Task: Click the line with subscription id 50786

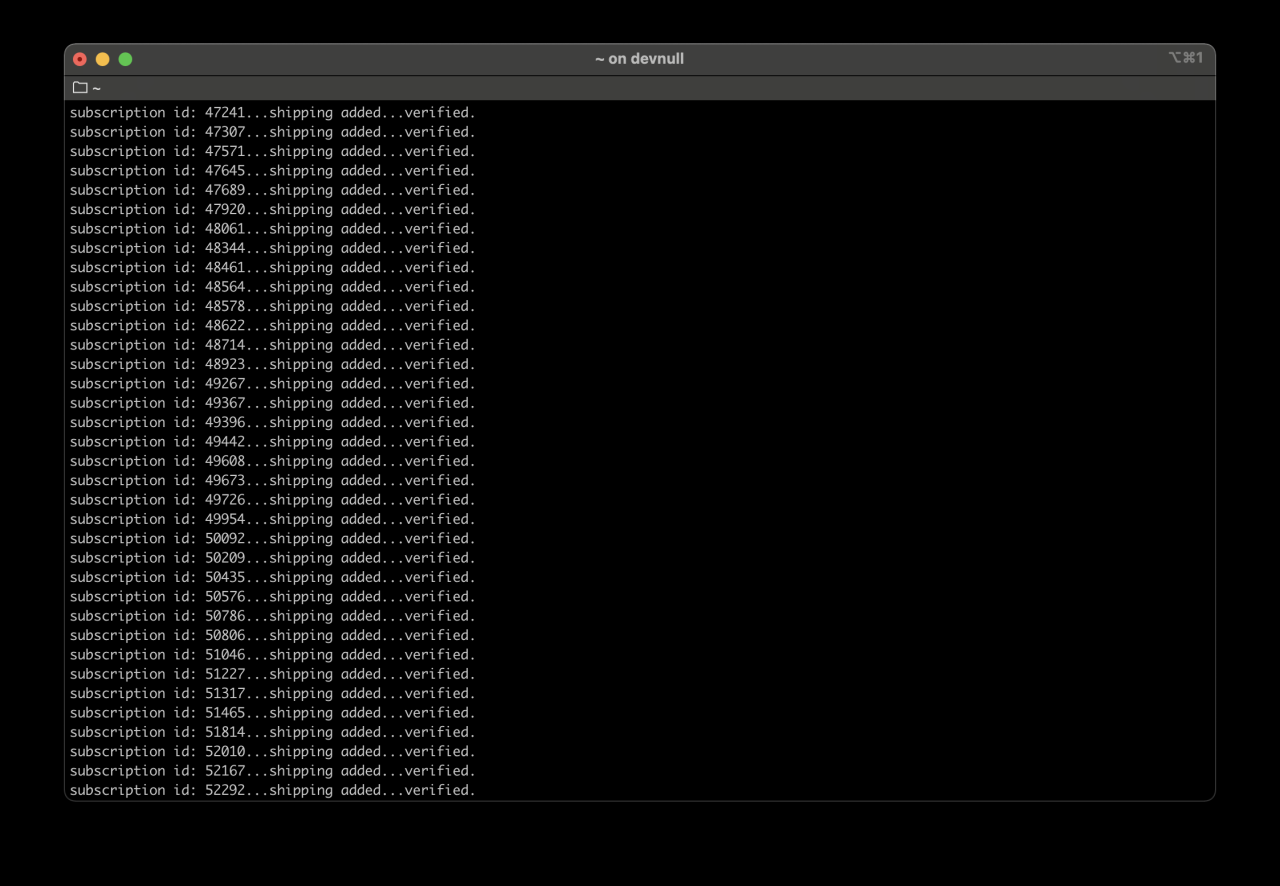Action: [x=273, y=616]
